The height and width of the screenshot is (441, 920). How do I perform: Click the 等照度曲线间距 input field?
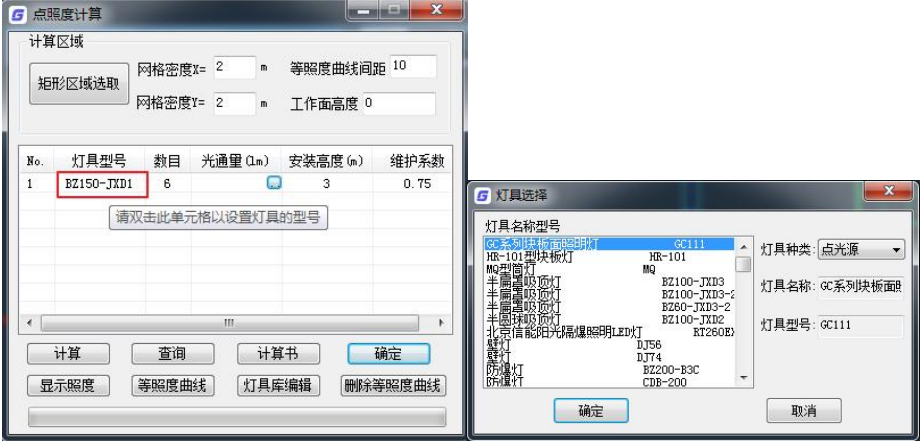pyautogui.click(x=413, y=67)
